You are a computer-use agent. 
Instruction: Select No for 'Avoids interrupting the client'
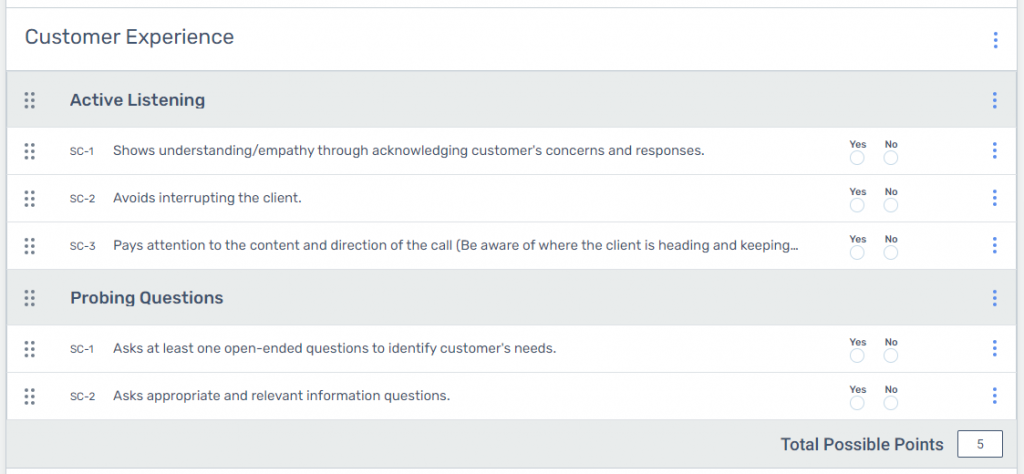click(891, 206)
